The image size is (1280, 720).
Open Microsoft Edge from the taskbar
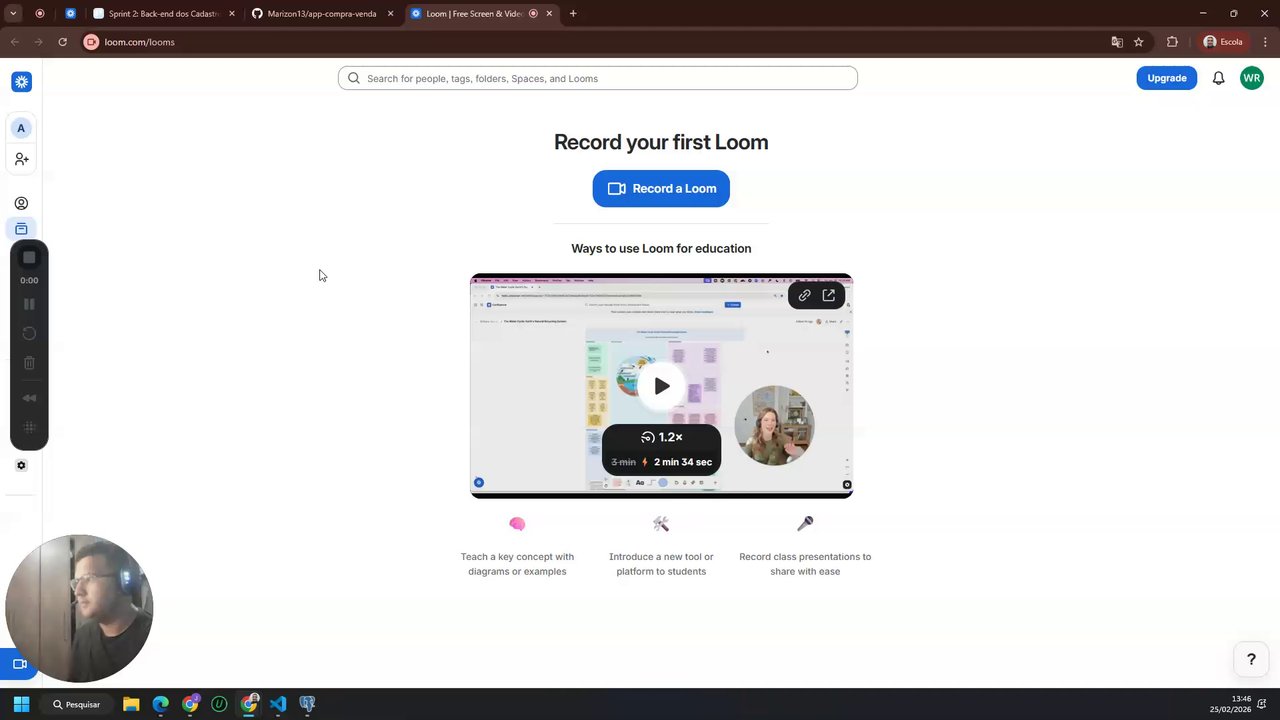pyautogui.click(x=160, y=704)
